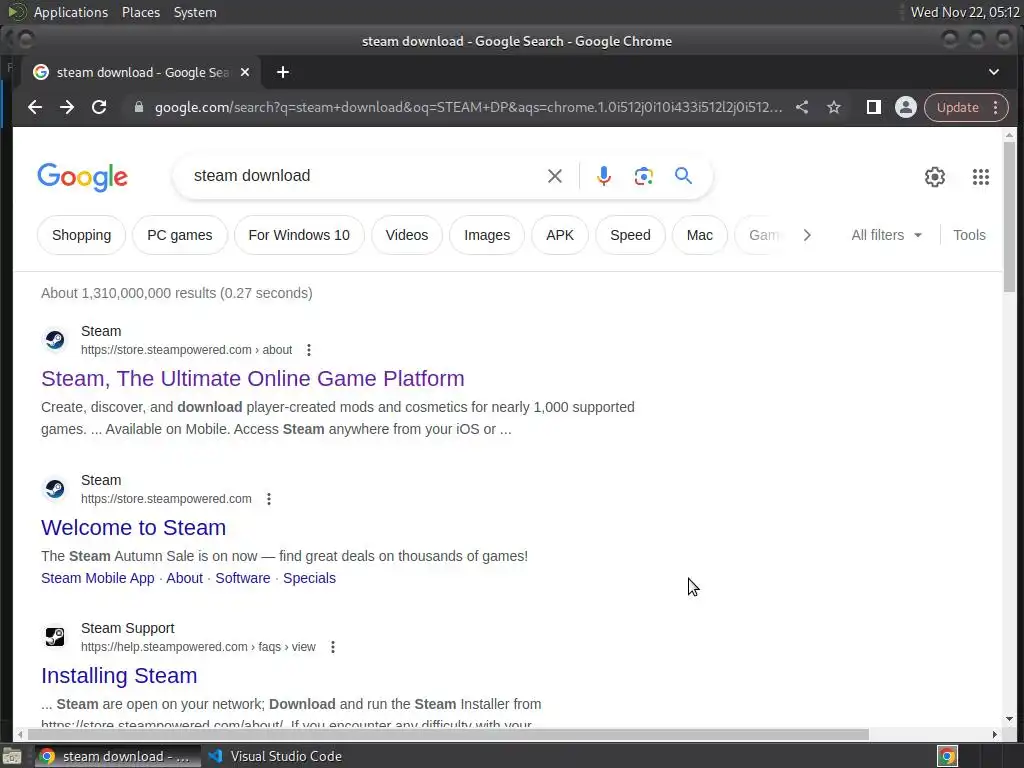This screenshot has height=768, width=1024.
Task: Filter results by PC games
Action: [180, 235]
